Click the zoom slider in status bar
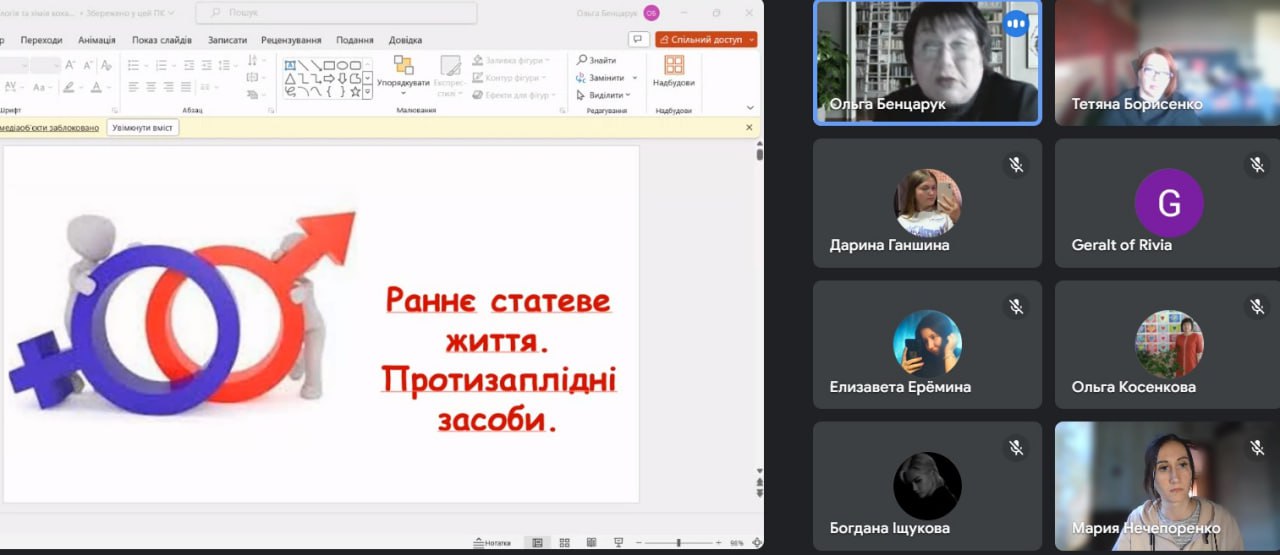This screenshot has height=555, width=1280. point(678,543)
